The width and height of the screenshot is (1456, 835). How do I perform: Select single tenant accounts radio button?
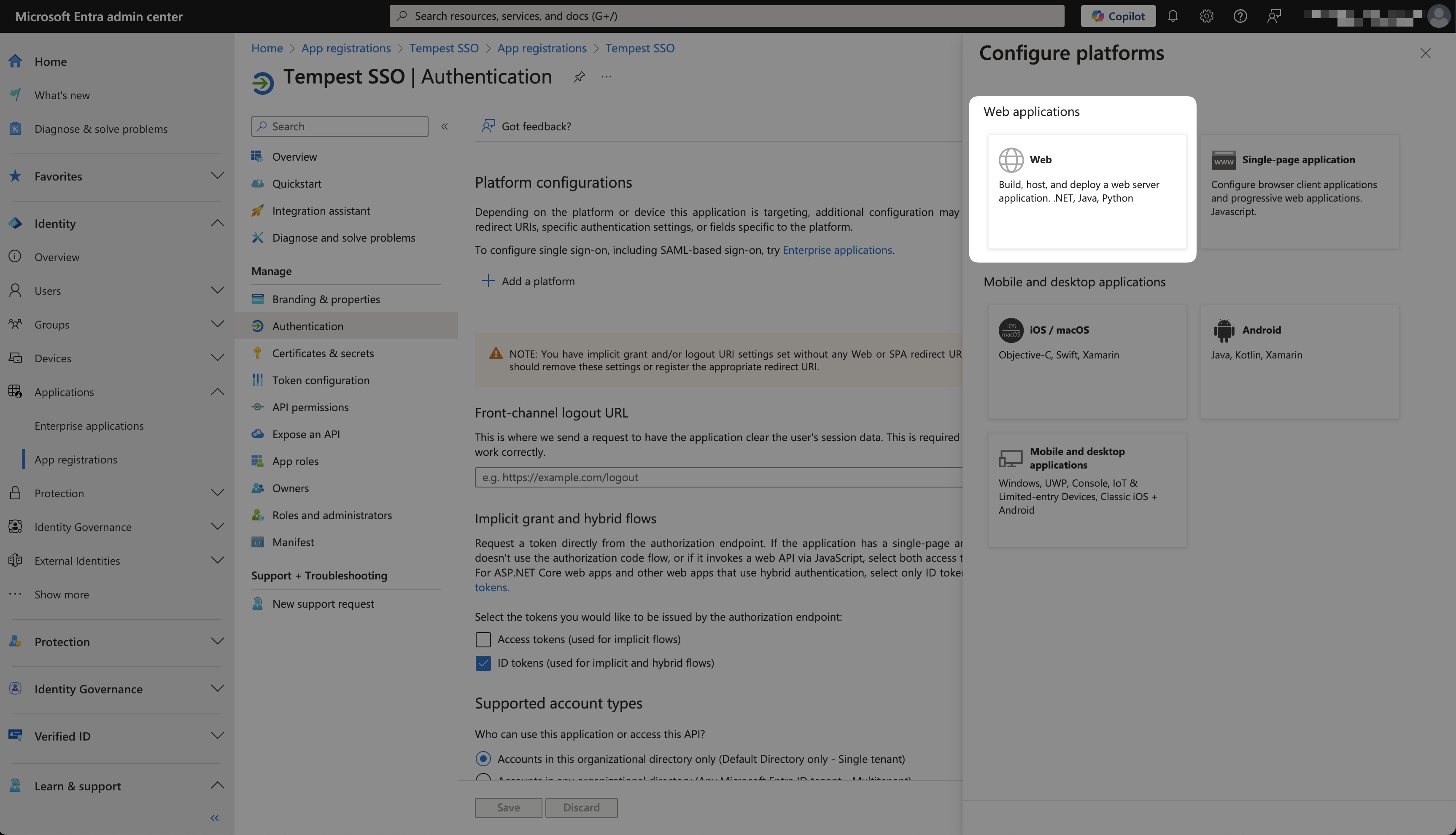tap(483, 759)
